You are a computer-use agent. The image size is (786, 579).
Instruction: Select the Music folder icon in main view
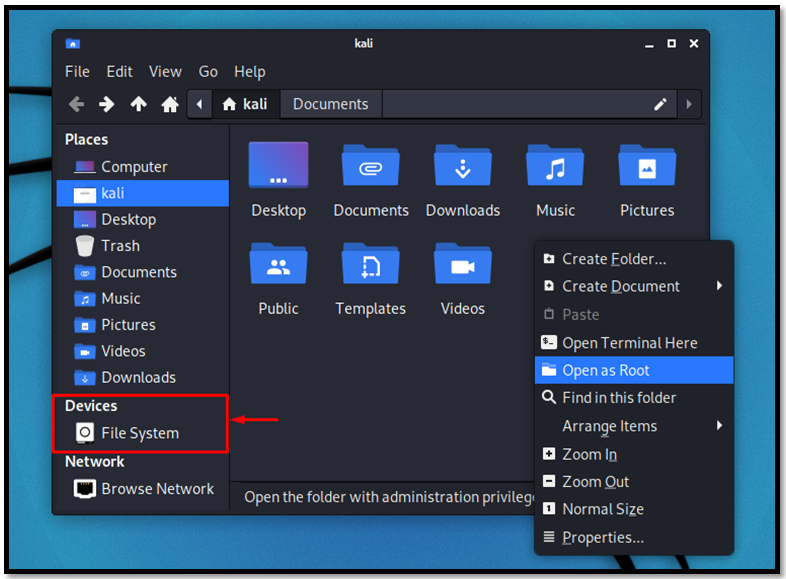pyautogui.click(x=555, y=166)
